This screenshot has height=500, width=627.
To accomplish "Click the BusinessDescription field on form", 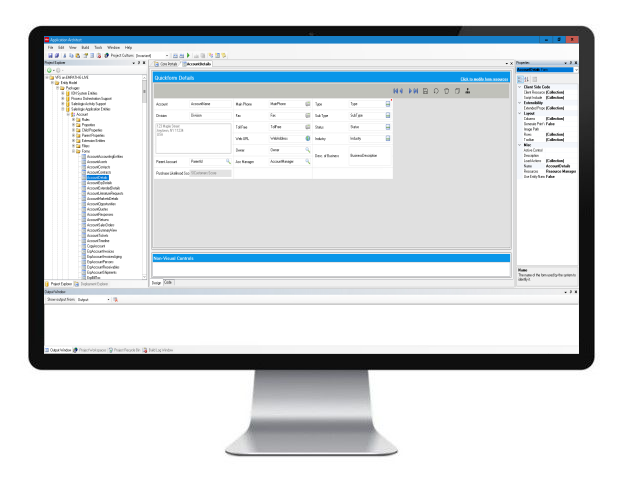I will (370, 156).
